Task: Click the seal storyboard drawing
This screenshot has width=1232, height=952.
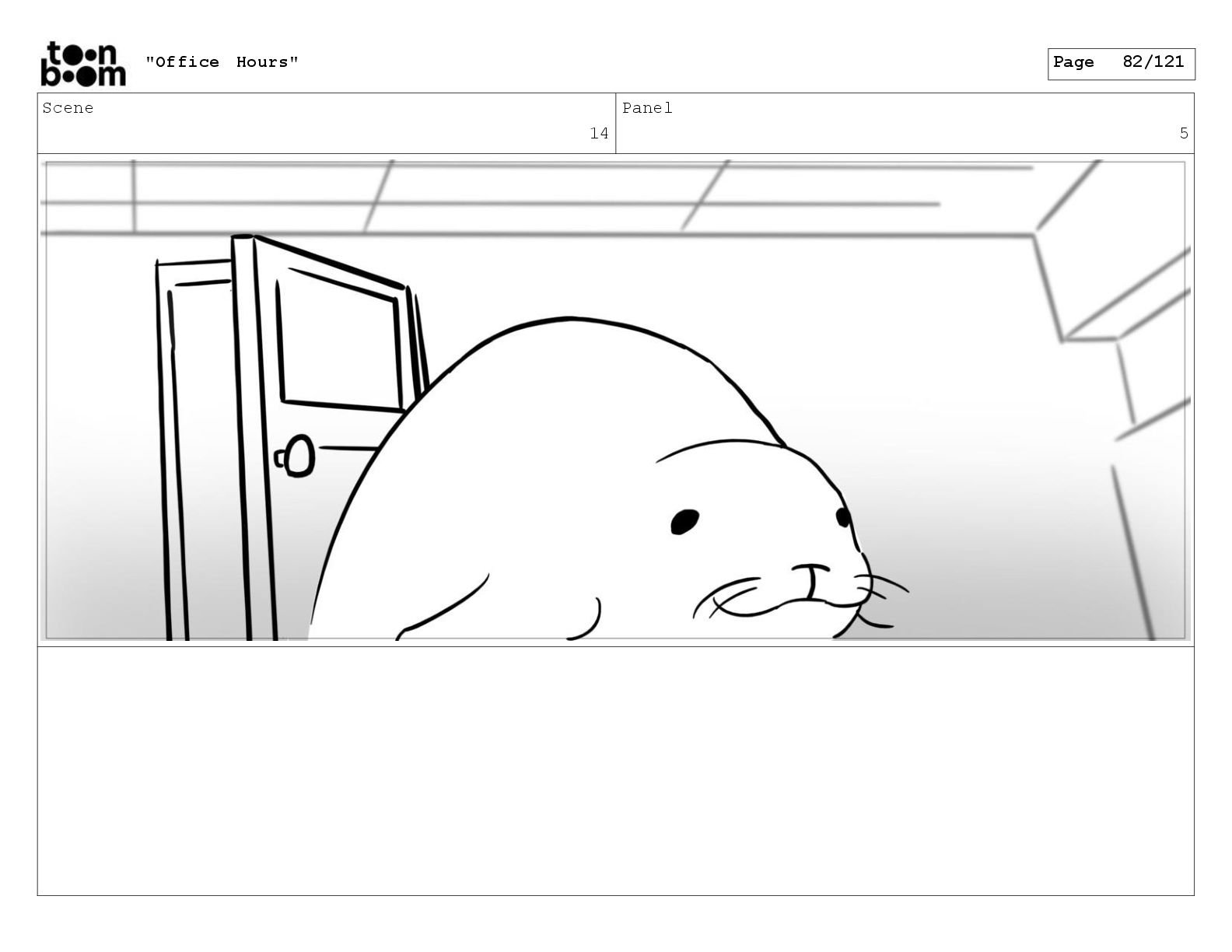Action: (x=615, y=401)
